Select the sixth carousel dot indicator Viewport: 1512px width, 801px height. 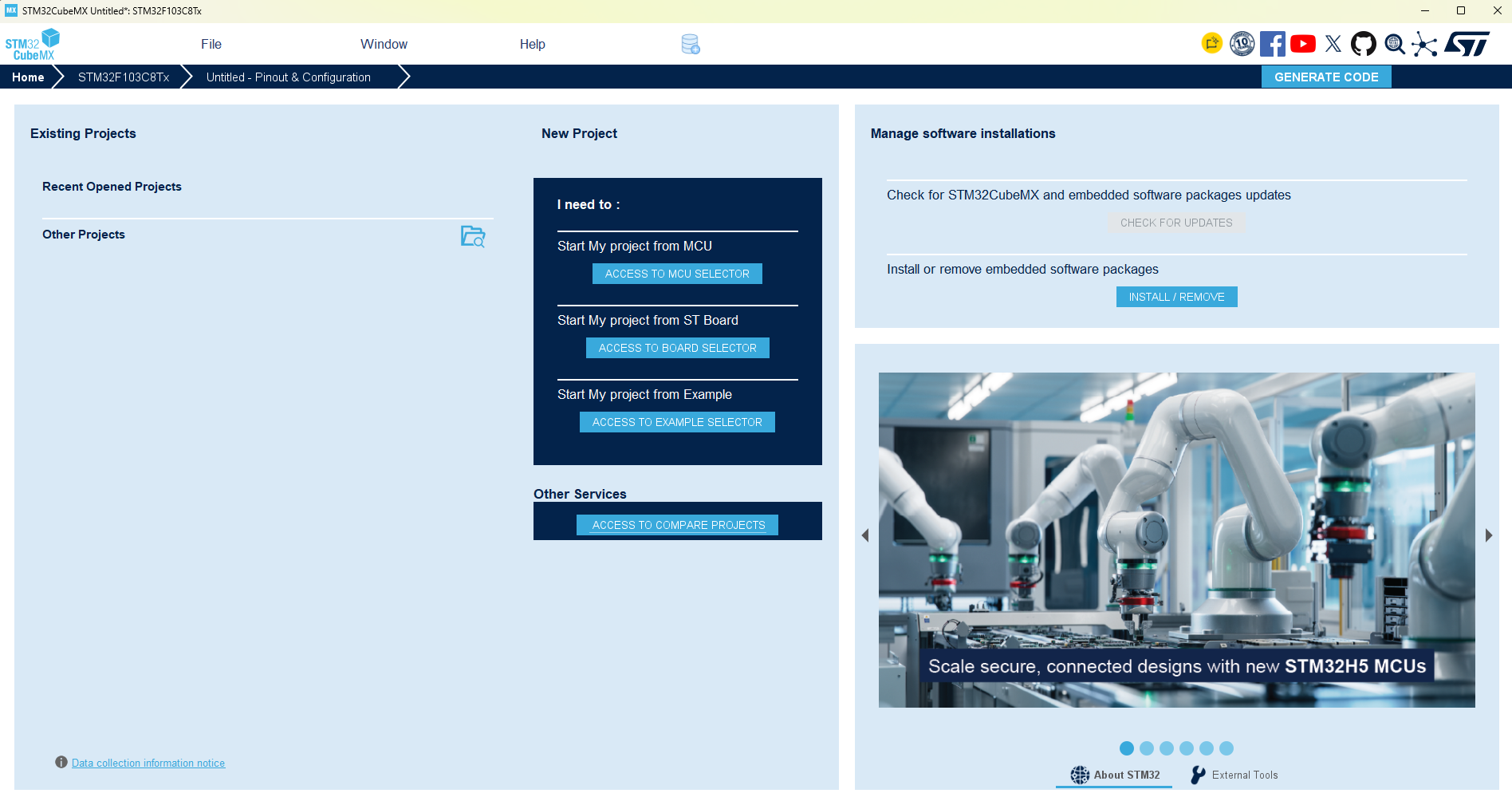coord(1227,748)
